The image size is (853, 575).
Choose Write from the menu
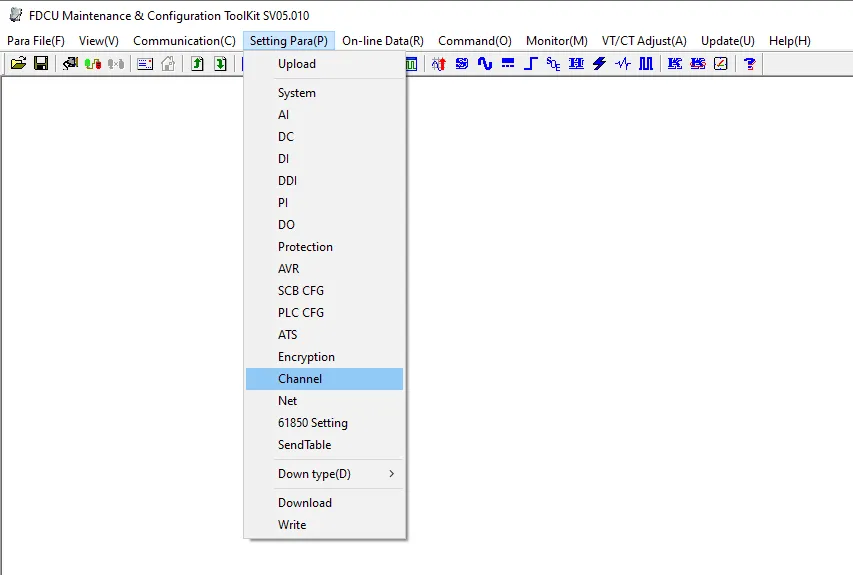point(324,525)
